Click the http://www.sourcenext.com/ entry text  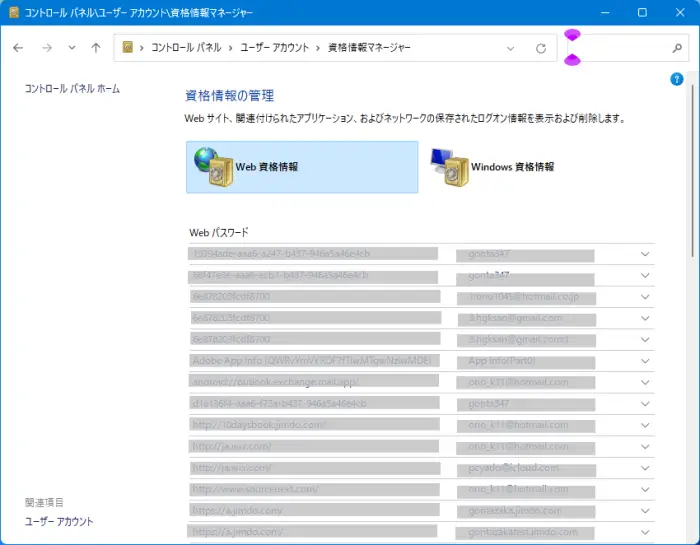tap(255, 489)
